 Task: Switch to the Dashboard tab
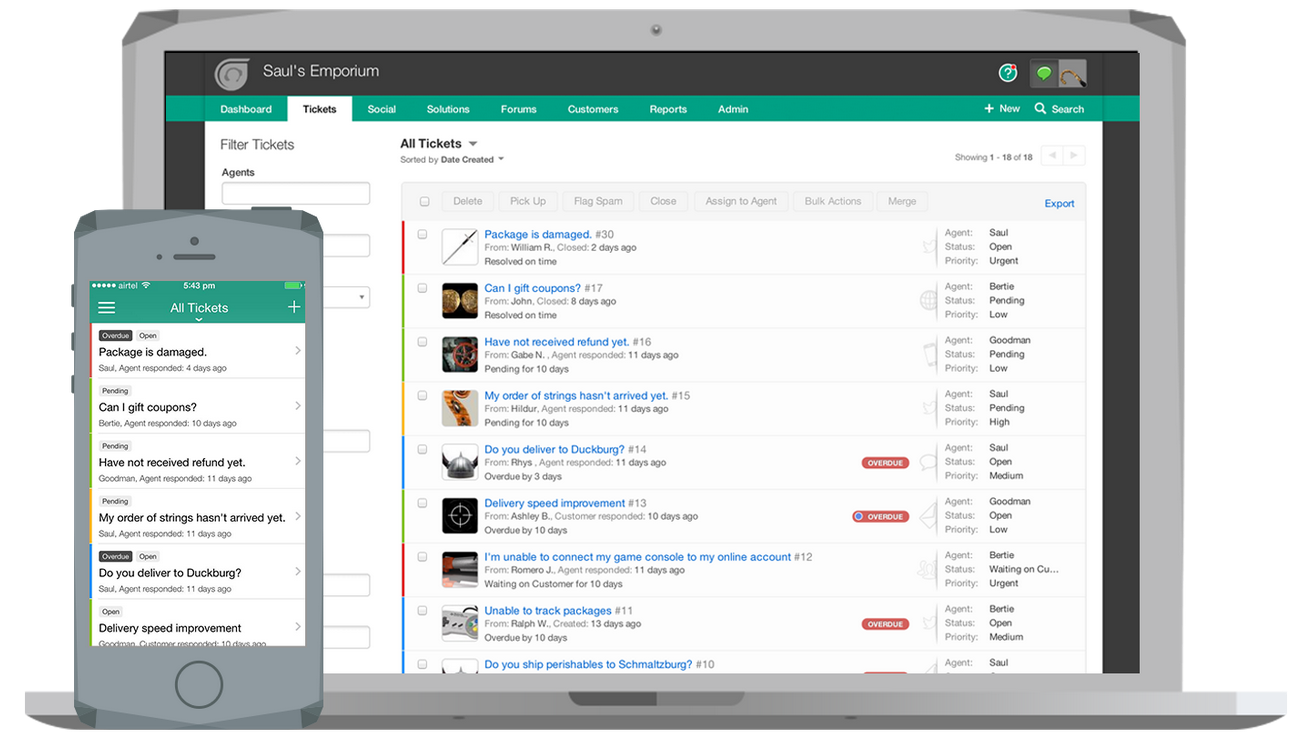click(x=246, y=109)
